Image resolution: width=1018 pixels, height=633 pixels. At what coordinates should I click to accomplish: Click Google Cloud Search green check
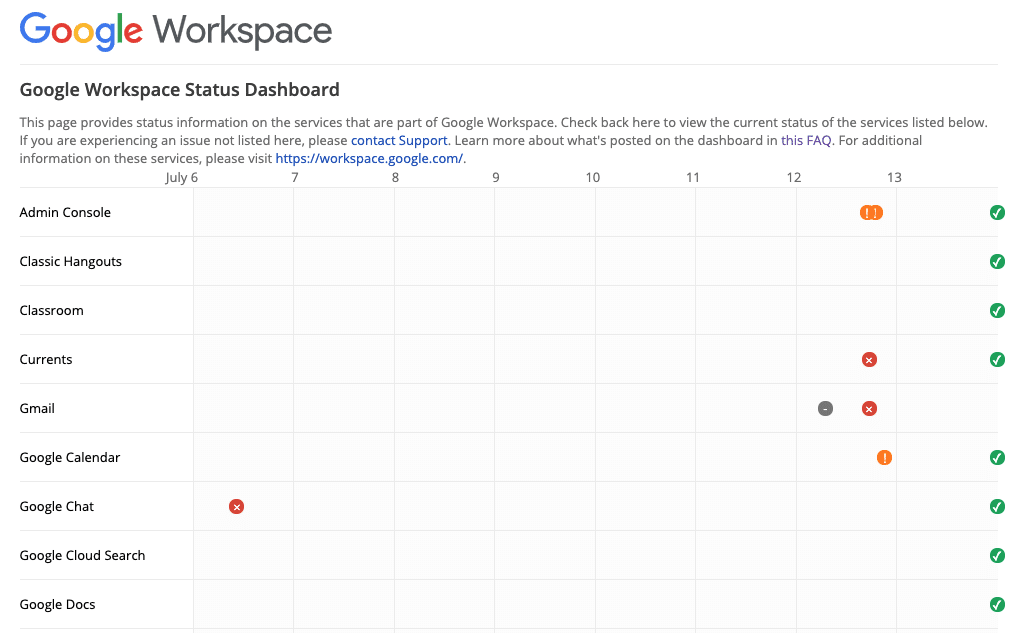(997, 556)
